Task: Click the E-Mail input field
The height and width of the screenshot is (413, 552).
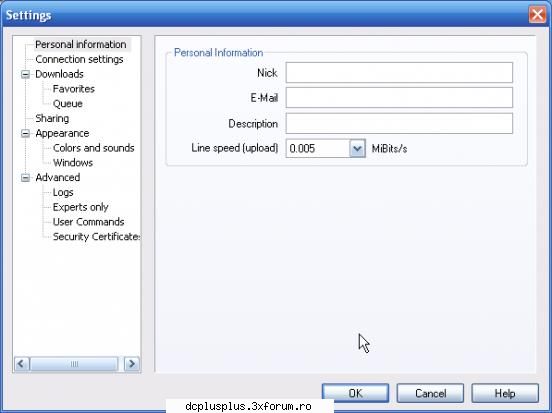Action: tap(399, 98)
